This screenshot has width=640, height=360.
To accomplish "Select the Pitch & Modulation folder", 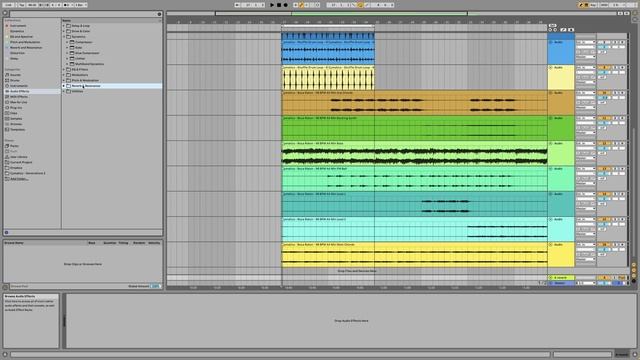I will pyautogui.click(x=85, y=80).
